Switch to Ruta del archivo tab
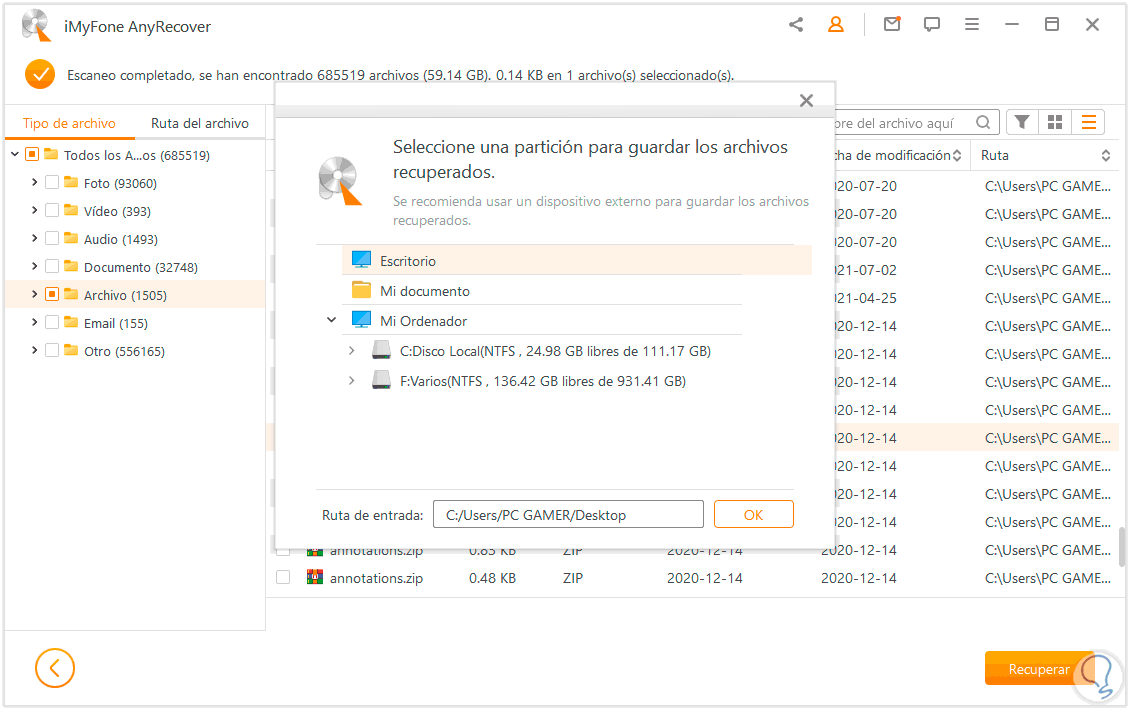The height and width of the screenshot is (710, 1130). coord(200,123)
